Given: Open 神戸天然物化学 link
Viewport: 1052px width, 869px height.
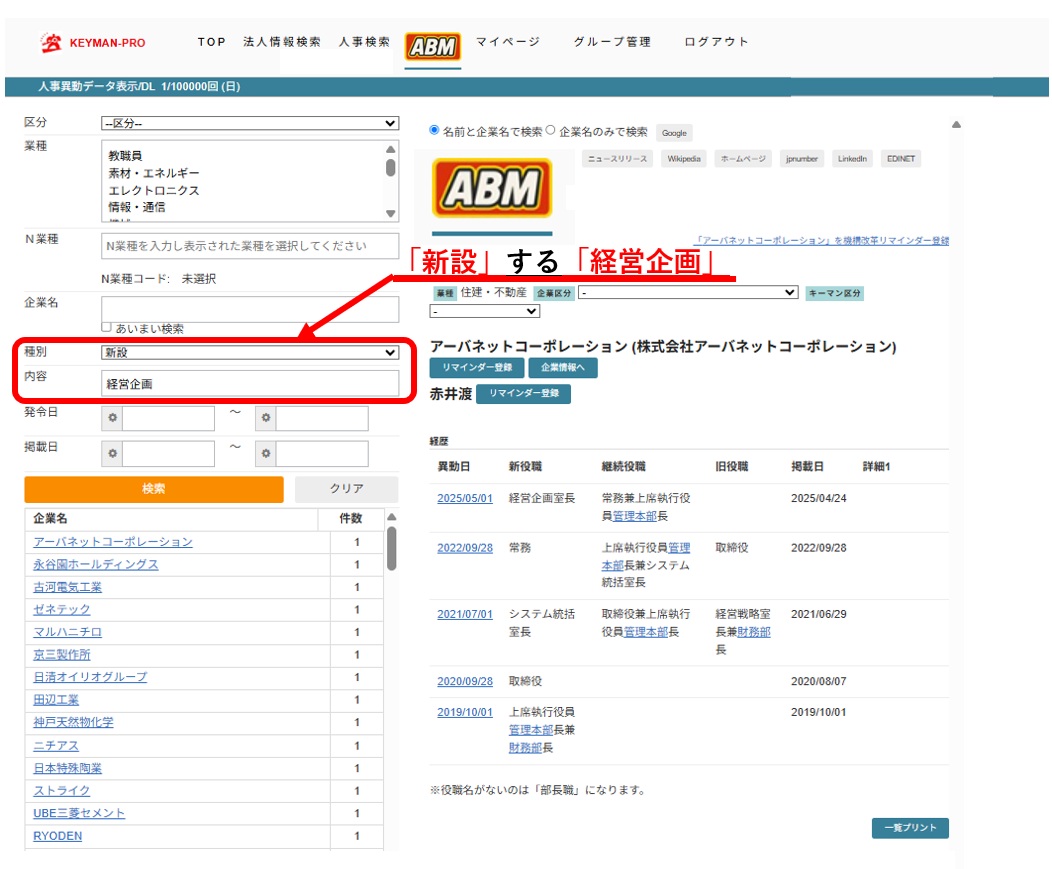Looking at the screenshot, I should 73,722.
